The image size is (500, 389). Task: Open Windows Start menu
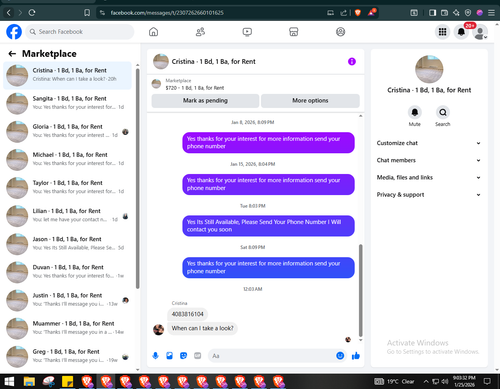pyautogui.click(x=9, y=381)
